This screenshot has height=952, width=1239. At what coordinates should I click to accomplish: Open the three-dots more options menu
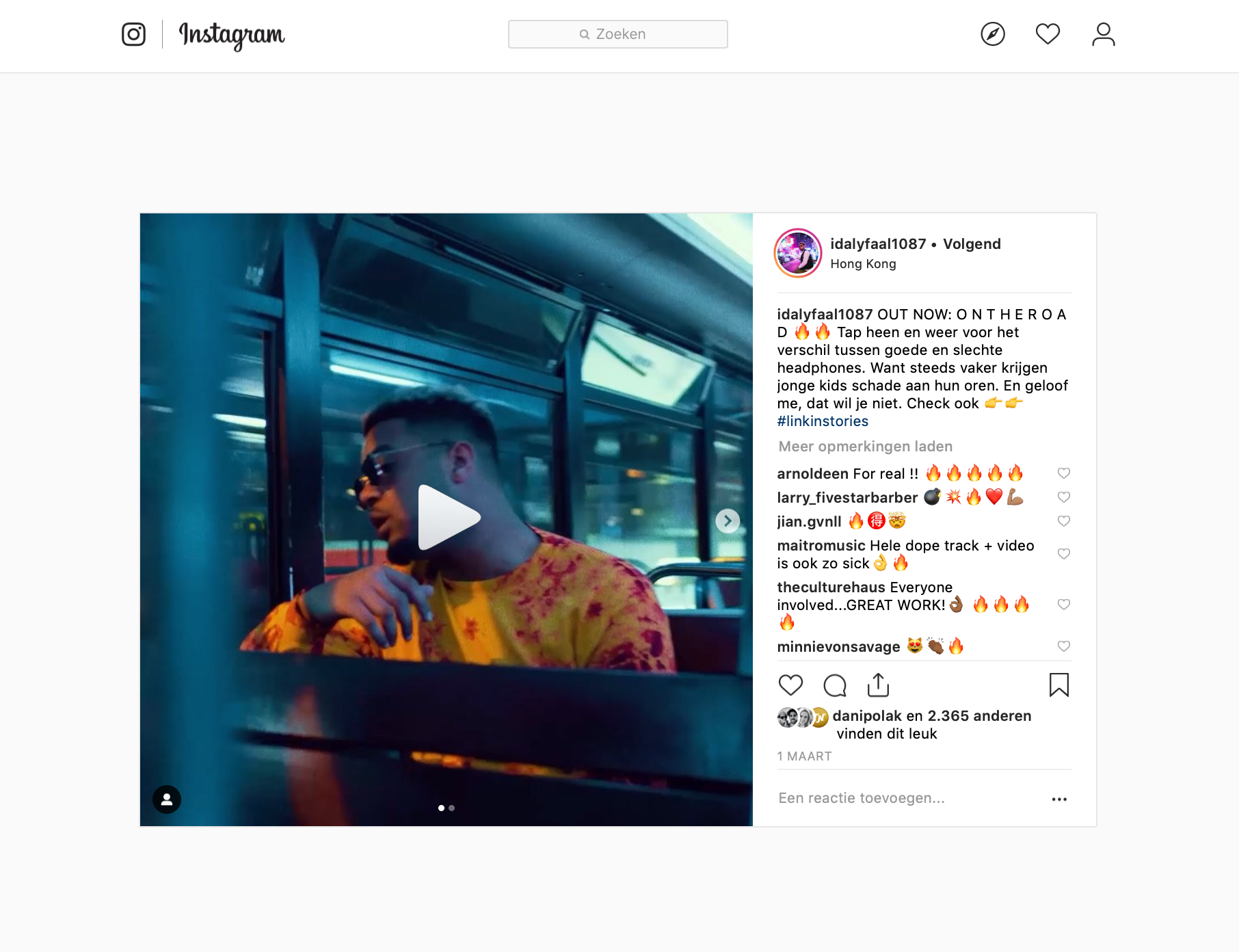1059,799
